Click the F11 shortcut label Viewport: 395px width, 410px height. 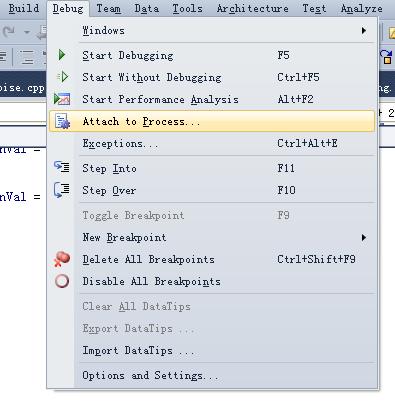pyautogui.click(x=286, y=168)
